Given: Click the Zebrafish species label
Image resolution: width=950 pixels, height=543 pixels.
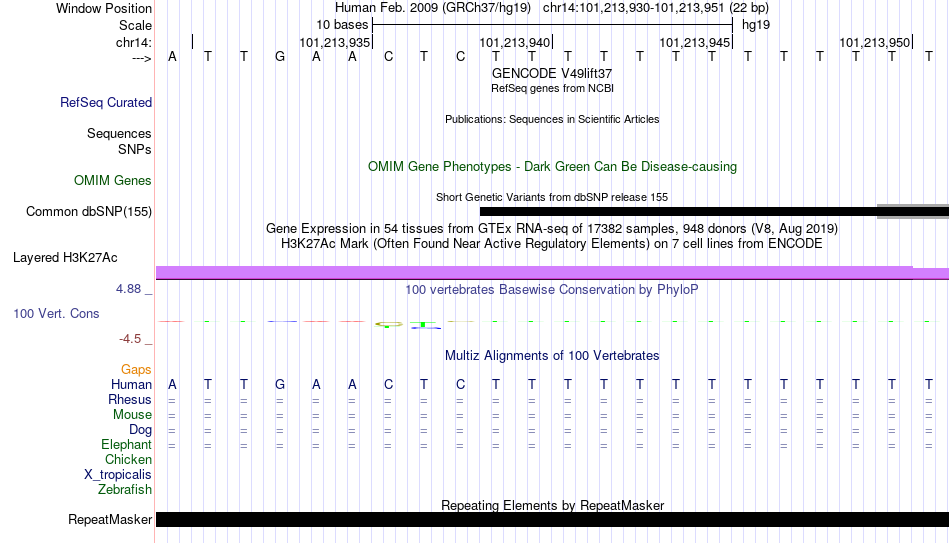Looking at the screenshot, I should tap(125, 490).
